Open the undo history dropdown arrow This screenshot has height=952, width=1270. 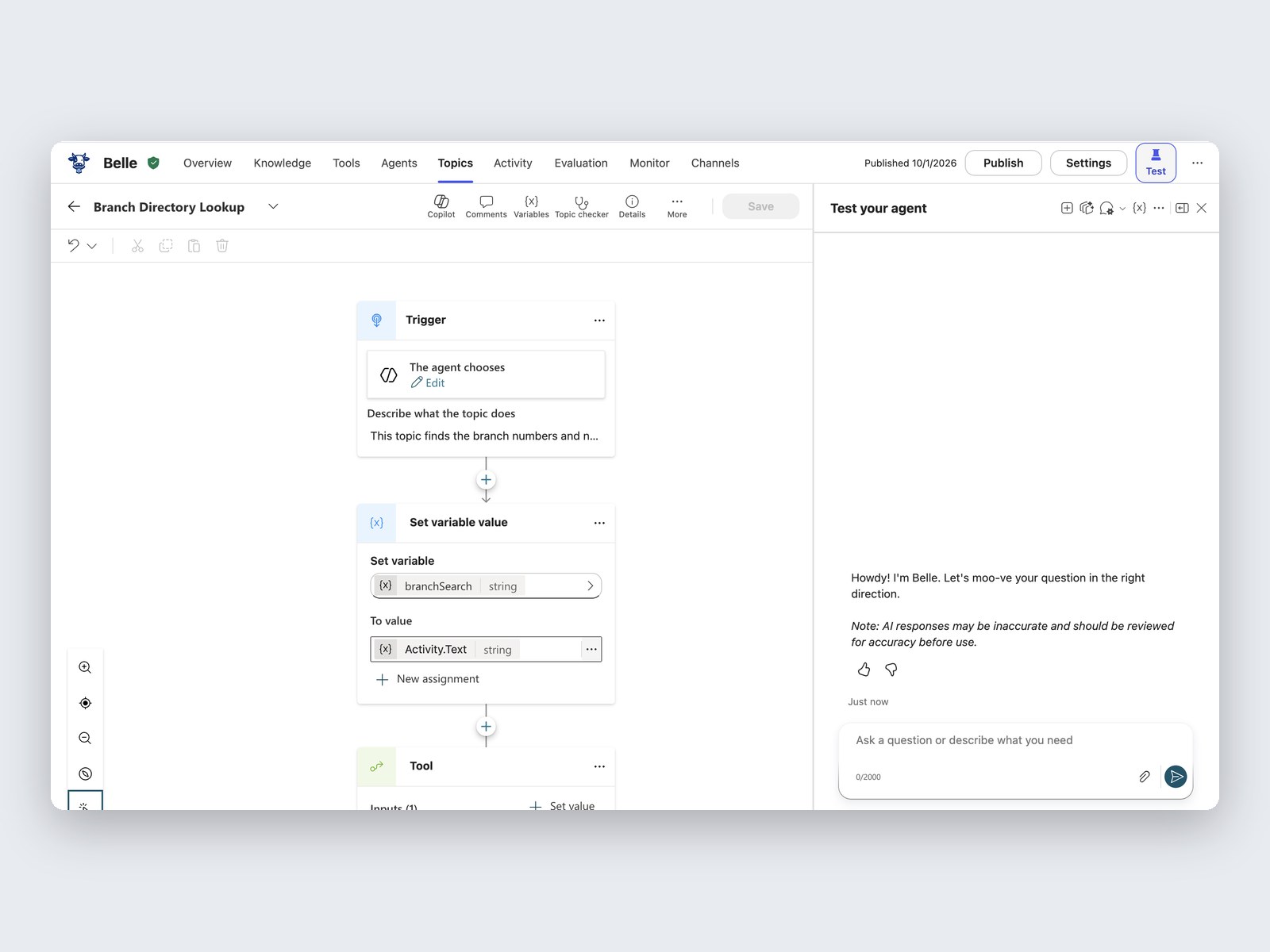pos(92,246)
